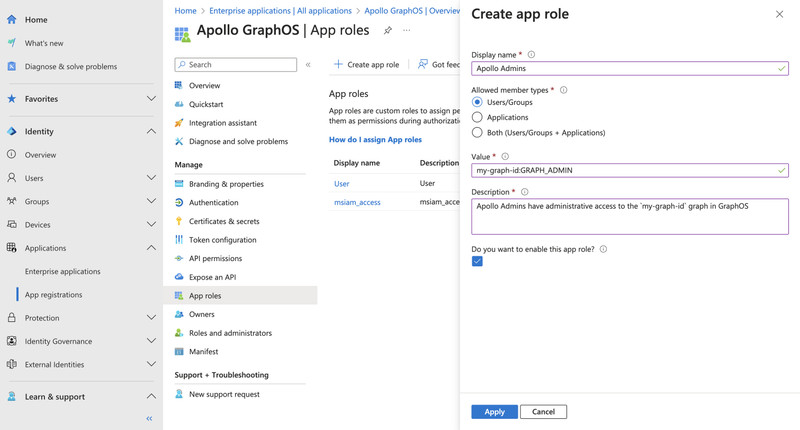Click the Learn & support icon
Image resolution: width=800 pixels, height=430 pixels.
coord(11,396)
